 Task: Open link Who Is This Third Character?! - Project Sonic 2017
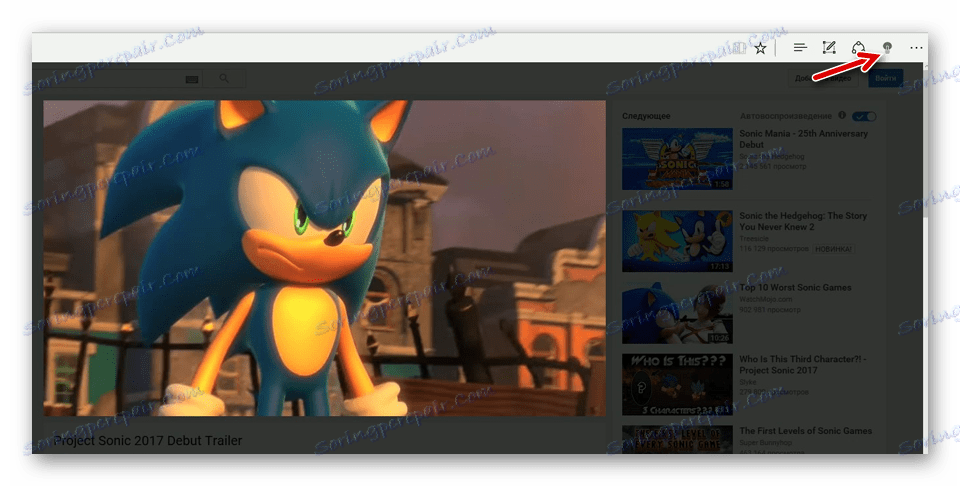tap(803, 365)
